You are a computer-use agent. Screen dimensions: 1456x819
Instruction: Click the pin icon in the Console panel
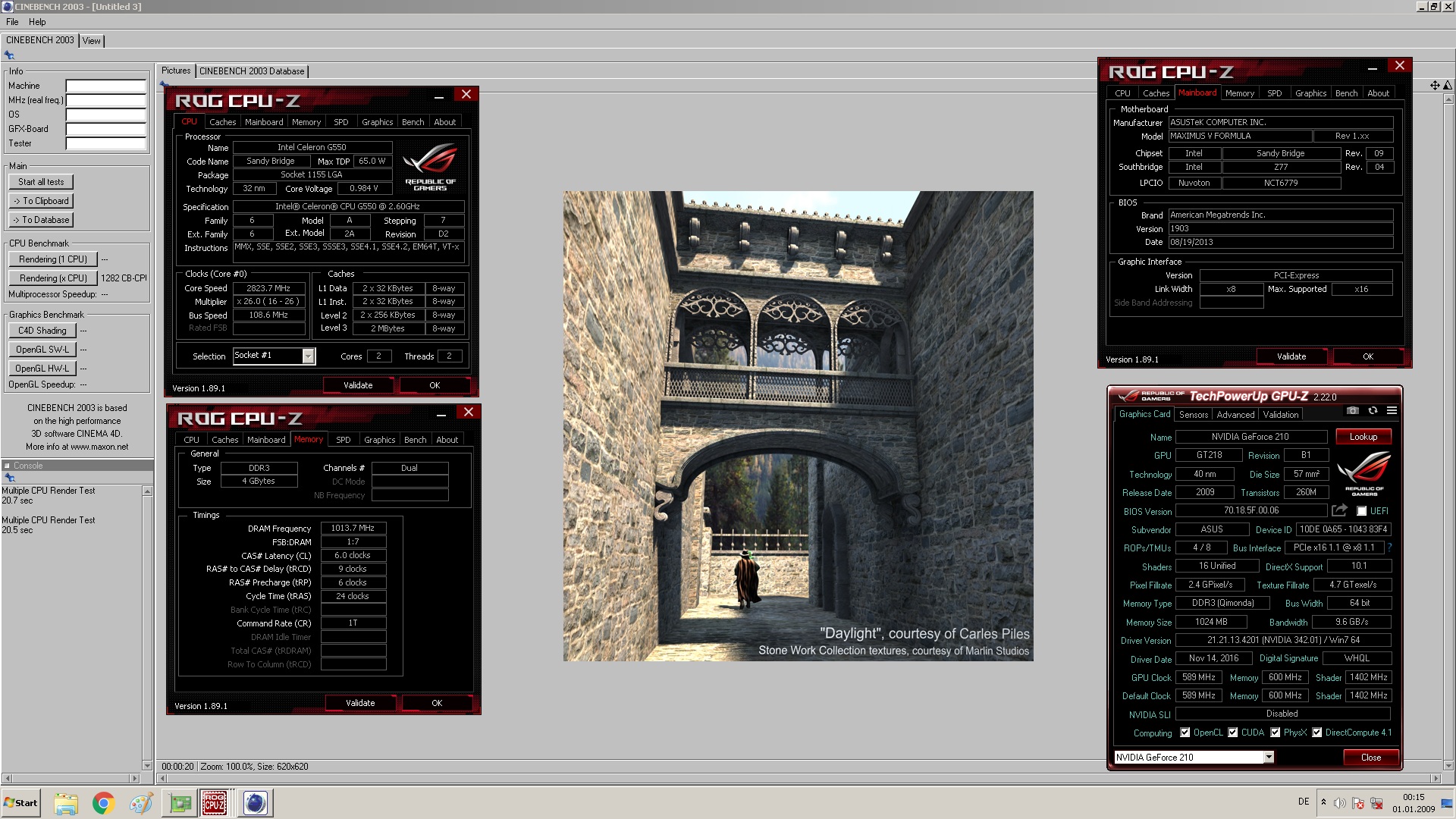click(10, 478)
